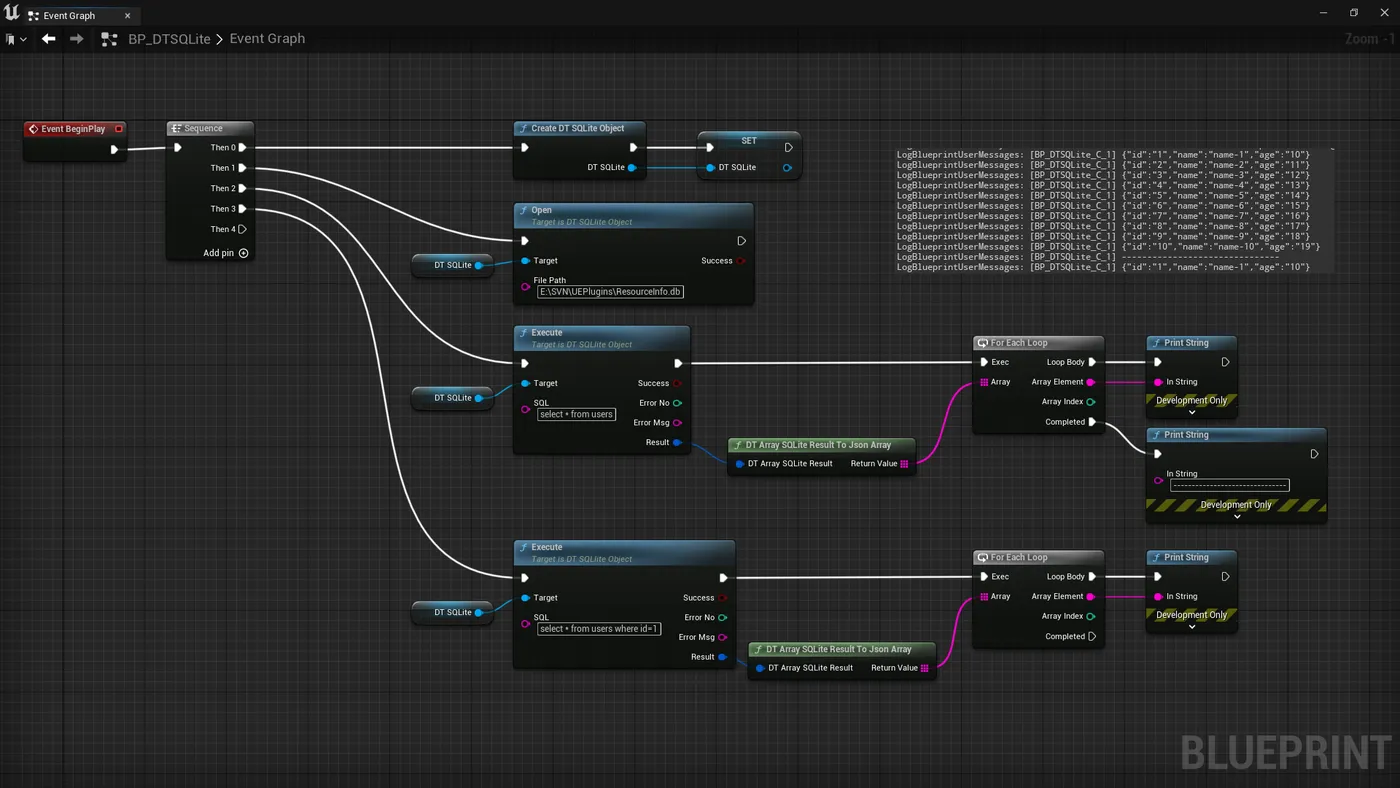Close the Event Graph tab
The image size is (1400, 788).
click(x=127, y=16)
